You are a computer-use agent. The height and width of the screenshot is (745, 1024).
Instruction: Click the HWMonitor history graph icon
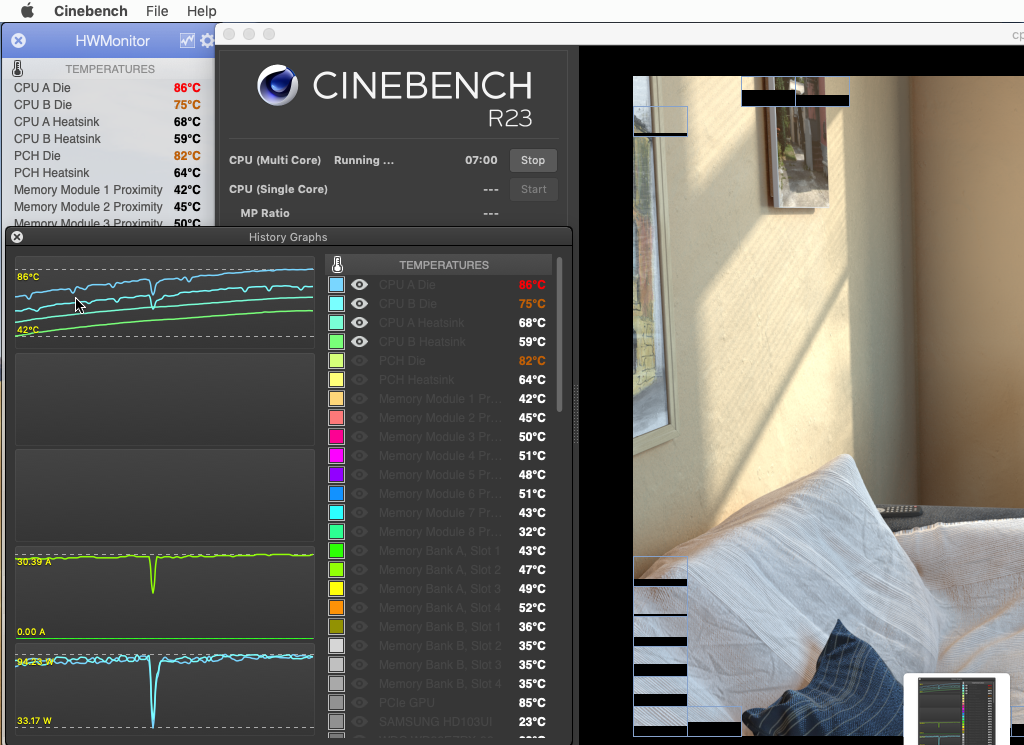pyautogui.click(x=187, y=40)
